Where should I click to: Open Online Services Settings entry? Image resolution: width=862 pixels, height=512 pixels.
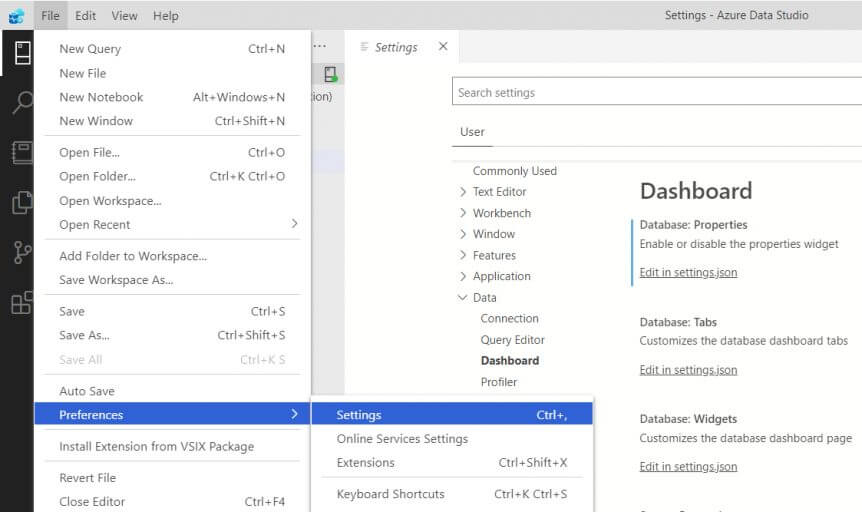point(452,439)
